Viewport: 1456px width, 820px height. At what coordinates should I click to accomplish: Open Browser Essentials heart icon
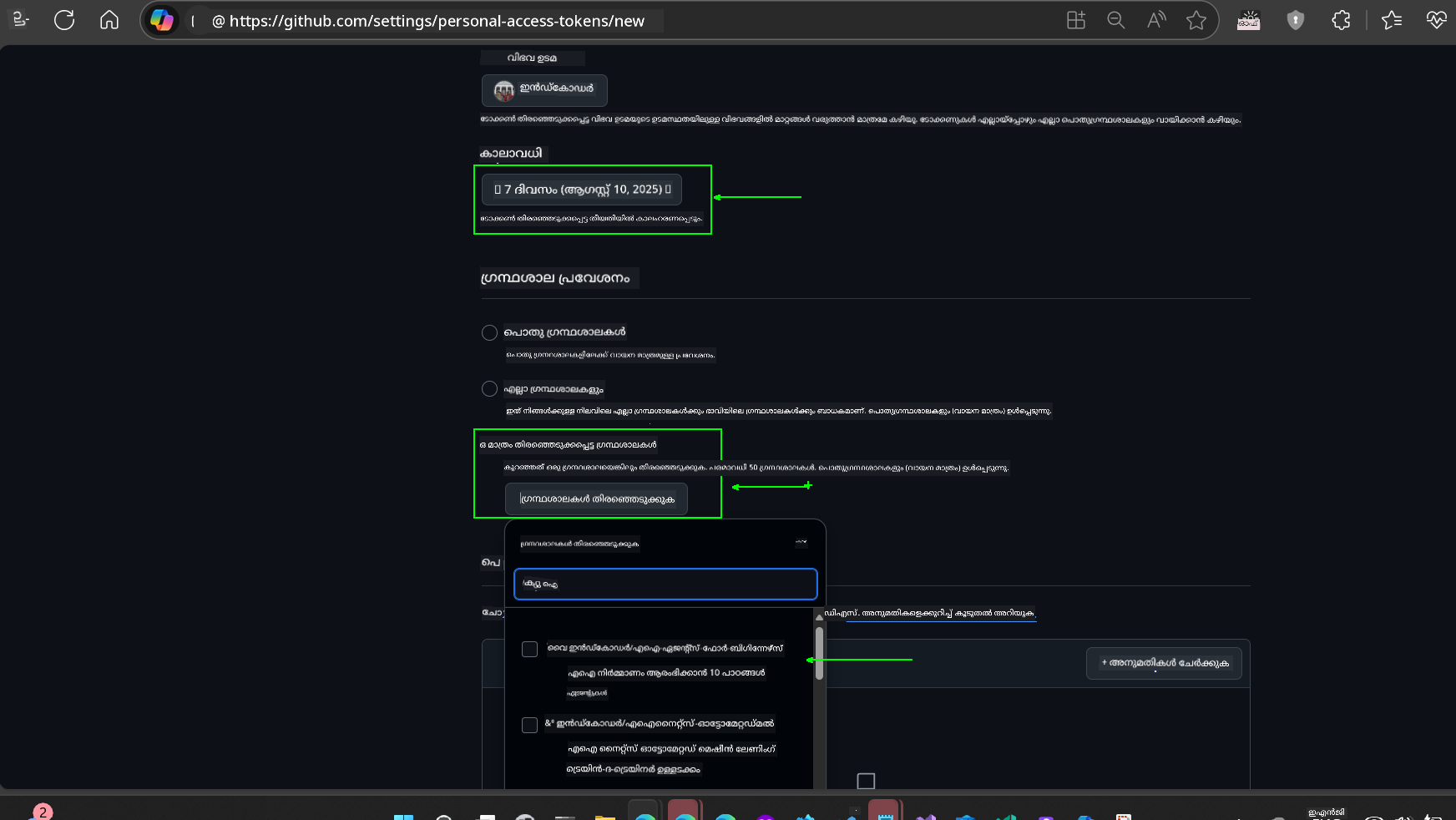[1436, 20]
